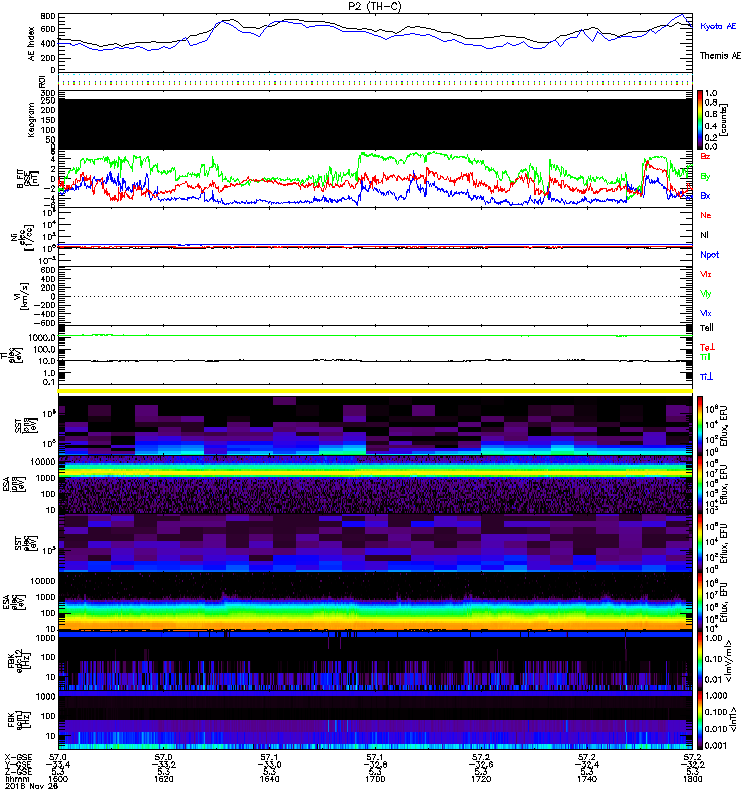
Task: Click the 1600 time tick label
Action: 58,779
